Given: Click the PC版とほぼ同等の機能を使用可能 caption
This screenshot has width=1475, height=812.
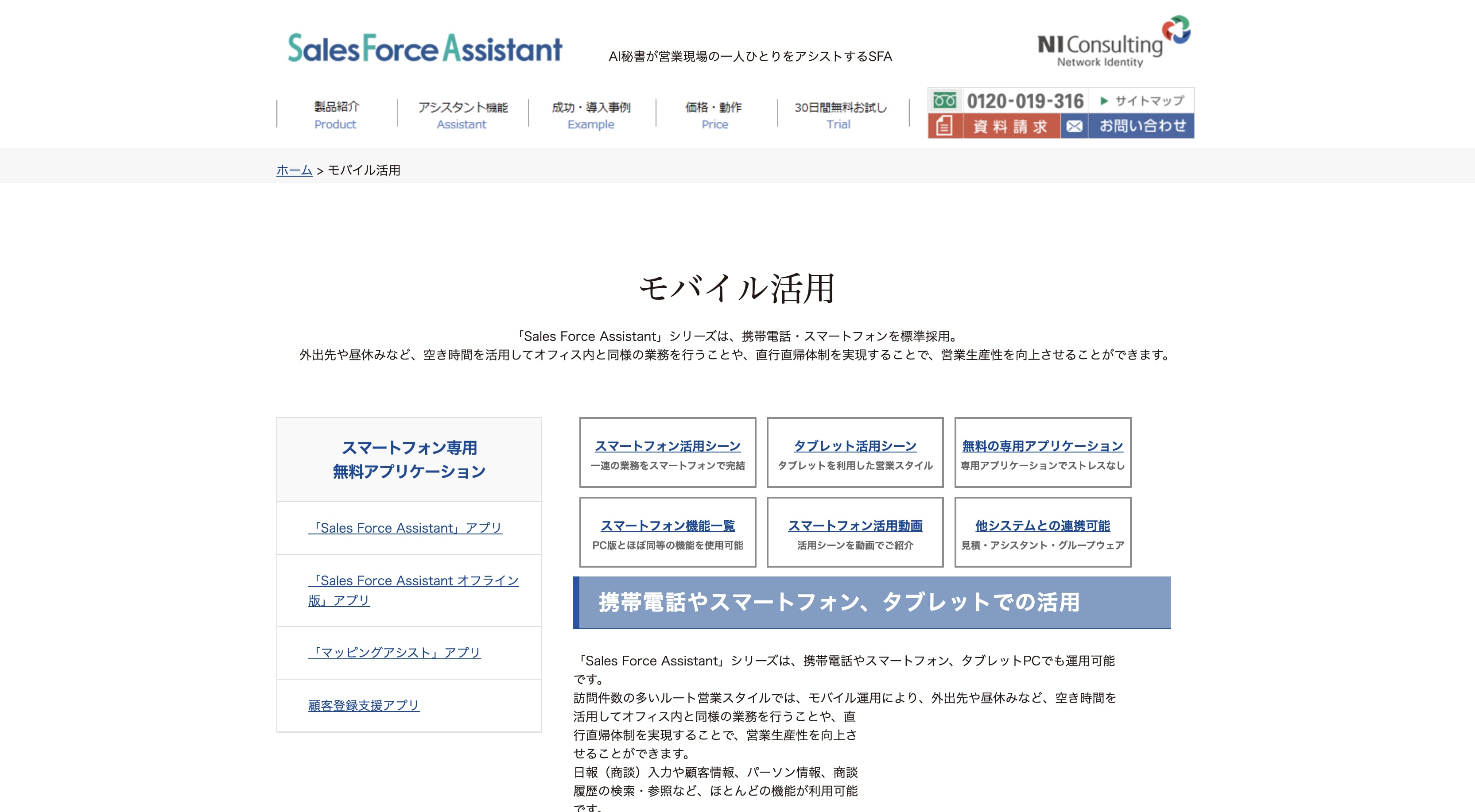Looking at the screenshot, I should pos(668,545).
